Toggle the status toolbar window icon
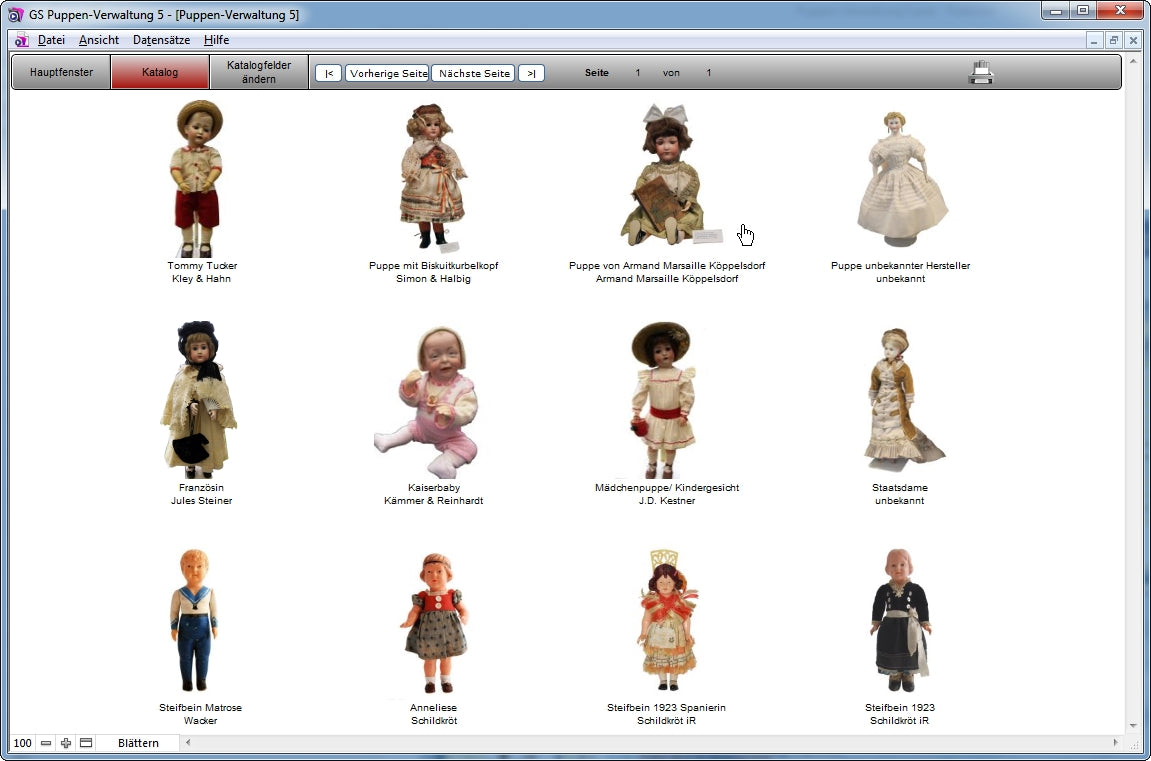Screen dimensions: 1151x761 [x=86, y=743]
